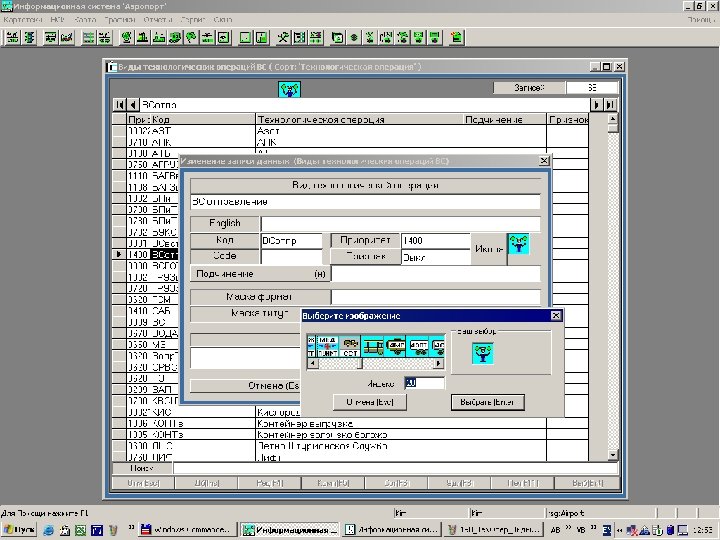Click the cyan icon beside the Иконка label
Screen dimensions: 720x540
518,244
